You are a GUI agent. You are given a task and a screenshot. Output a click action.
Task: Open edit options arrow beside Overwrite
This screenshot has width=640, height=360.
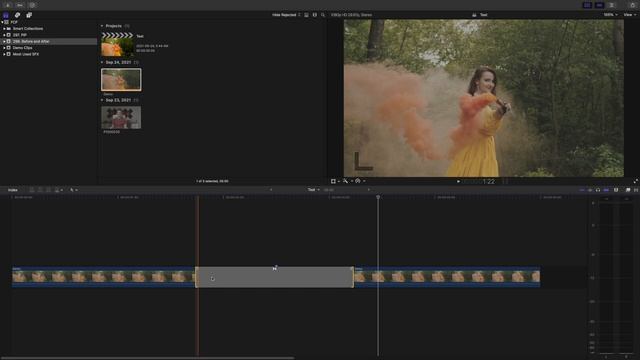62,190
